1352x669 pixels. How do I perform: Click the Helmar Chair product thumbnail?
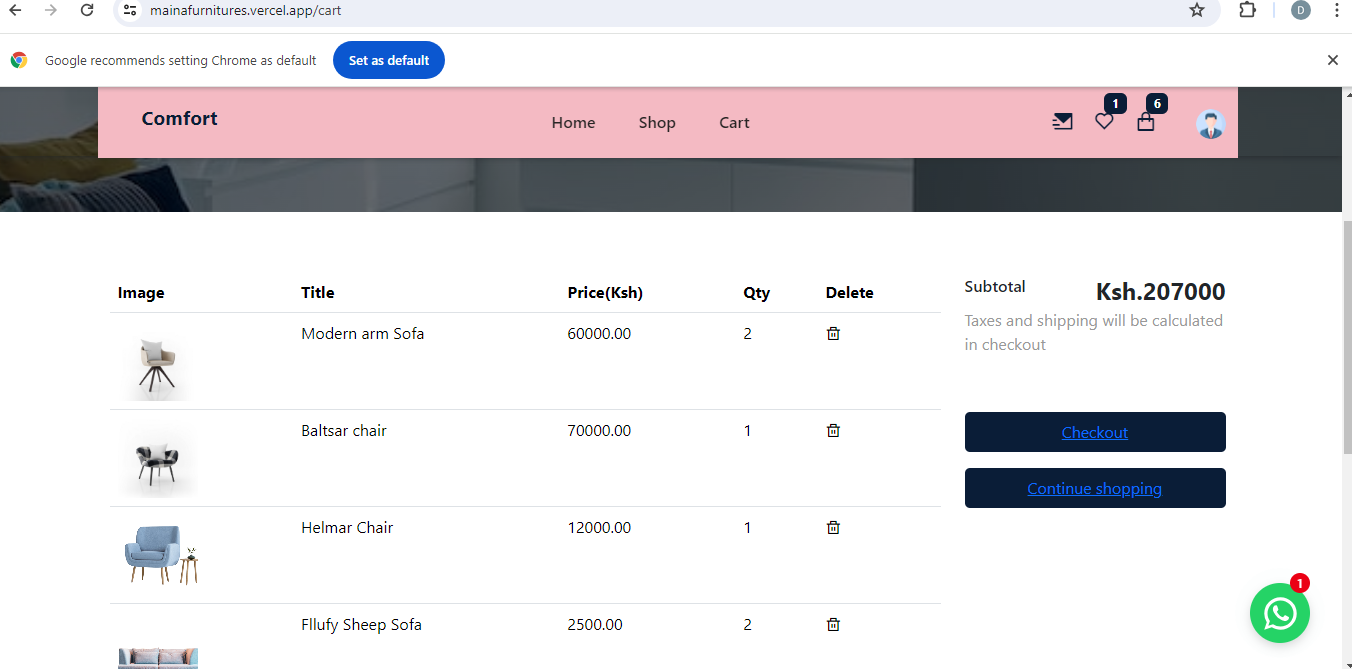(x=160, y=554)
